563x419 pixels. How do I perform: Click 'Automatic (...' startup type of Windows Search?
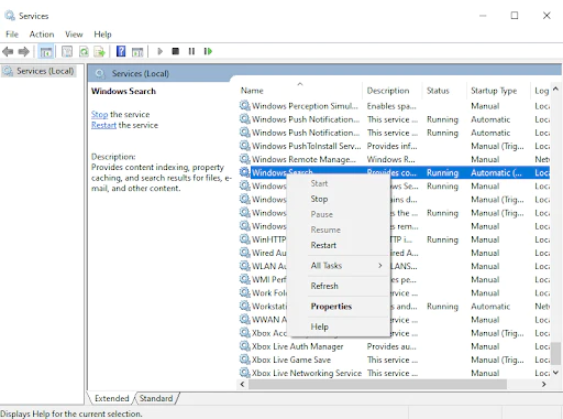coord(496,173)
